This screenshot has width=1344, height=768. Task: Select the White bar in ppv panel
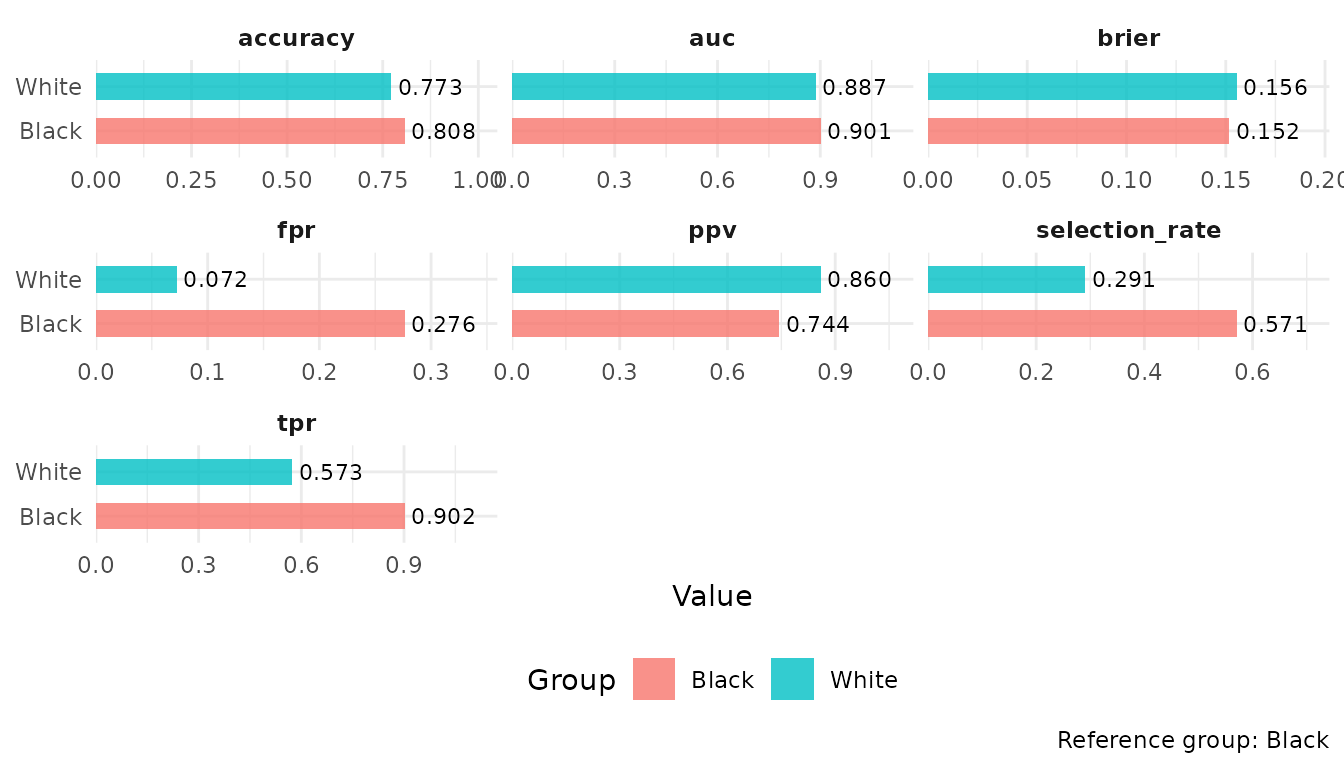(666, 279)
